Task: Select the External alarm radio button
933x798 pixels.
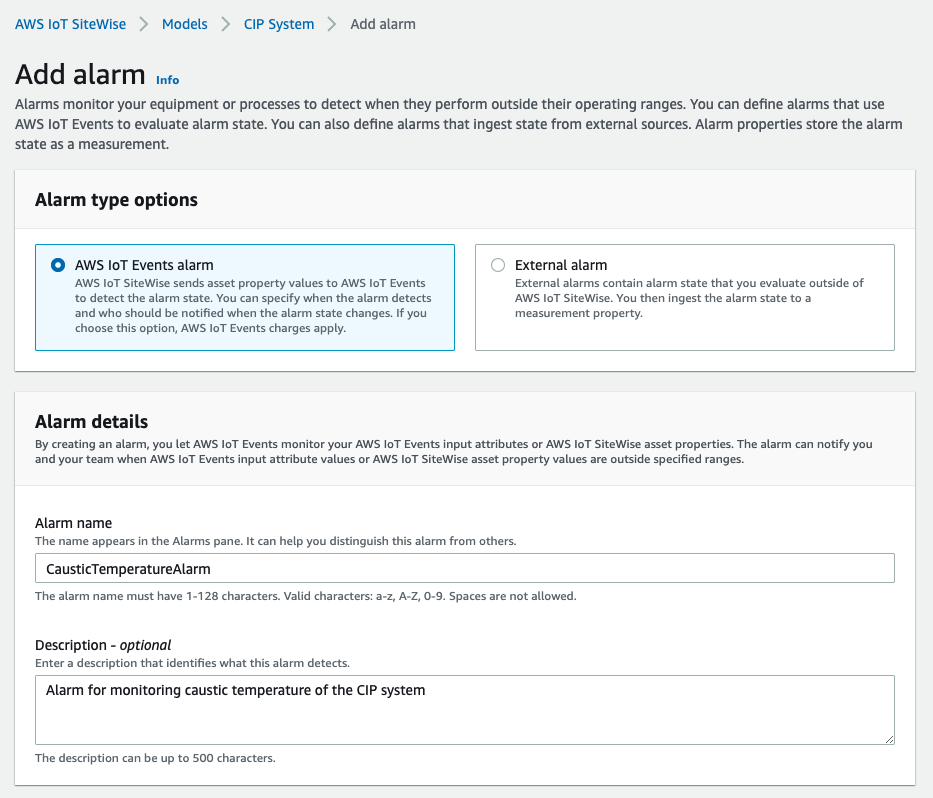Action: coord(497,264)
